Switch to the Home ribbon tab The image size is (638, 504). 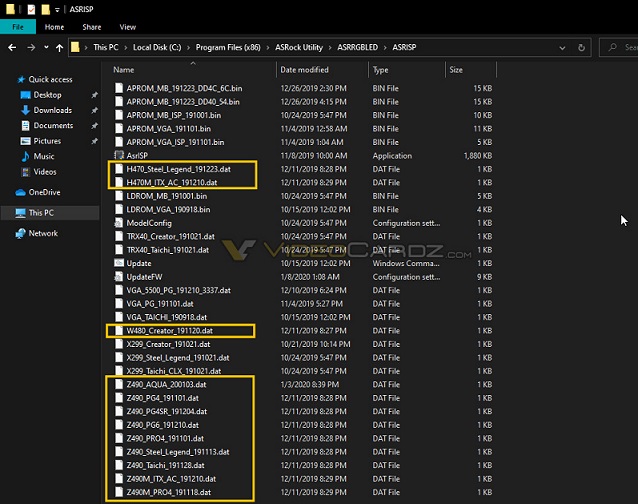click(x=54, y=27)
